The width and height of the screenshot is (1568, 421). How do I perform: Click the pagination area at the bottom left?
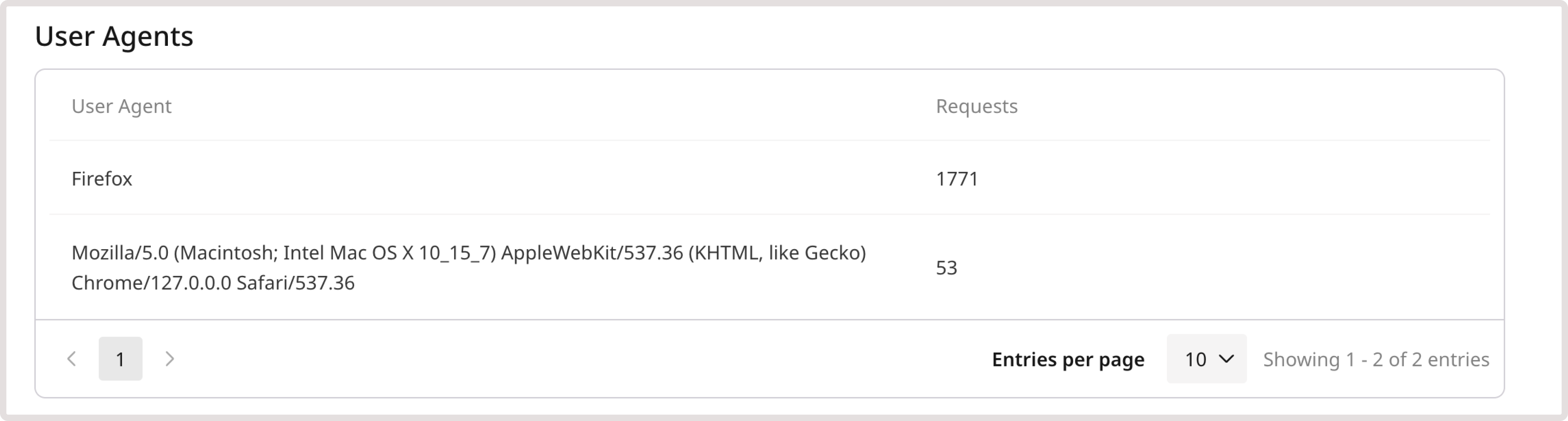pyautogui.click(x=120, y=359)
